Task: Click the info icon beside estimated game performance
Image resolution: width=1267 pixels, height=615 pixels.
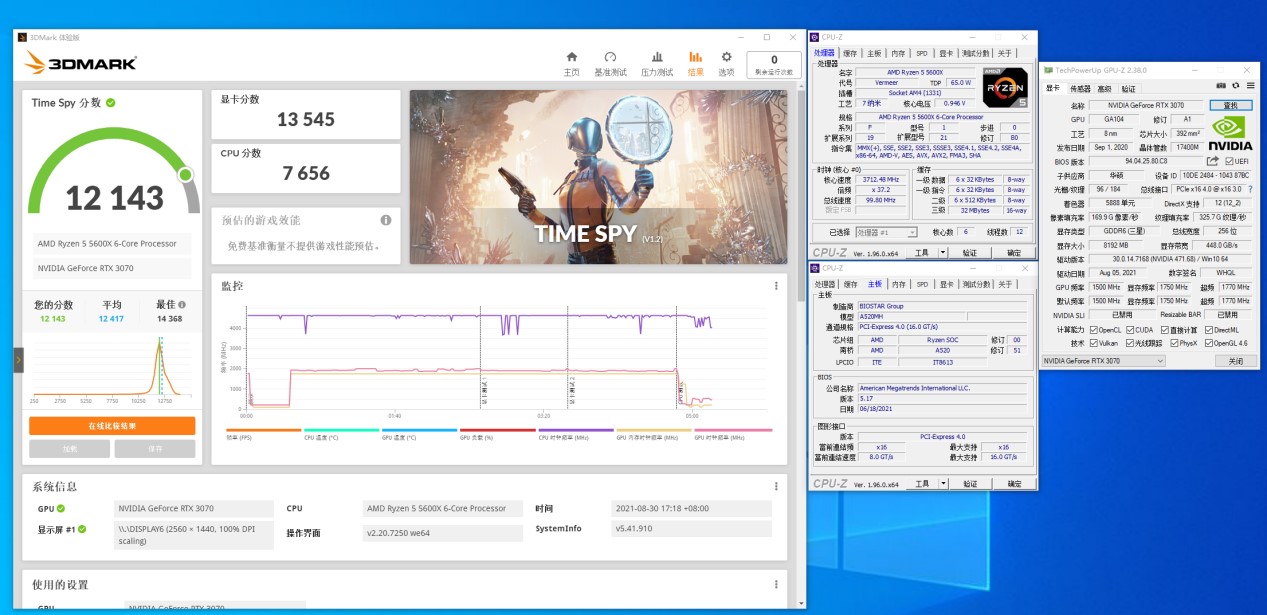Action: click(x=386, y=220)
